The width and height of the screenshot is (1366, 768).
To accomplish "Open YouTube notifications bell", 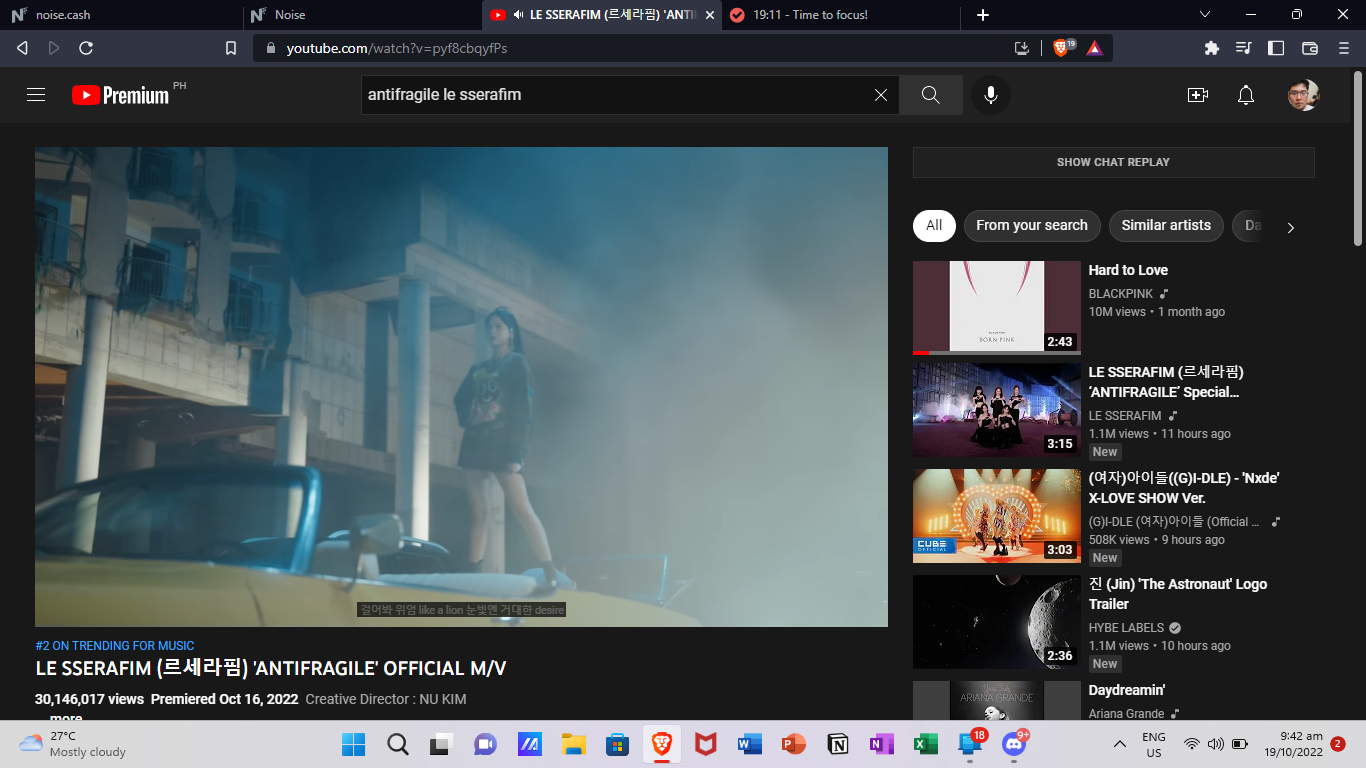I will pyautogui.click(x=1246, y=95).
